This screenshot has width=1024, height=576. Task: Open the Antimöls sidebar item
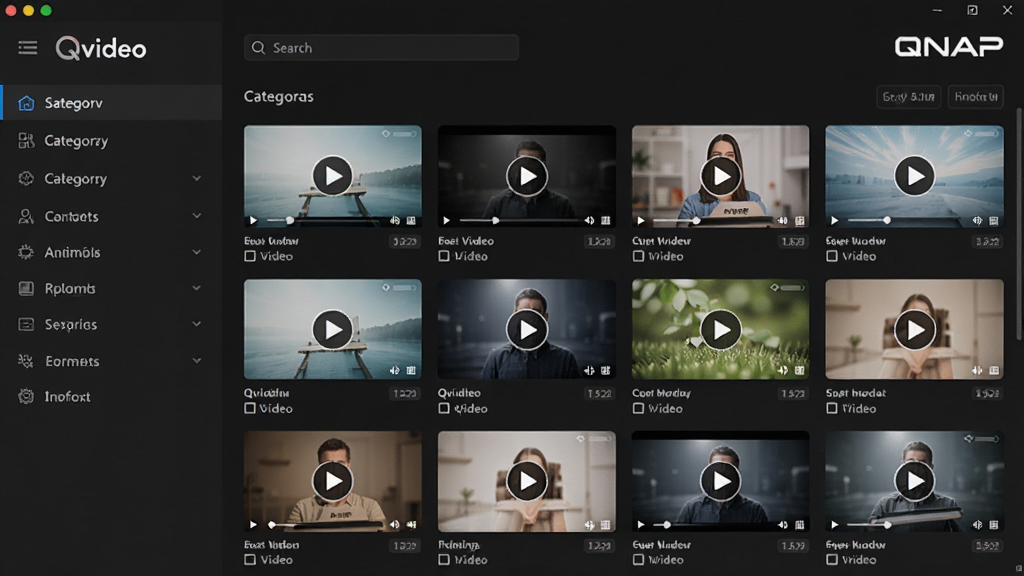pos(111,252)
